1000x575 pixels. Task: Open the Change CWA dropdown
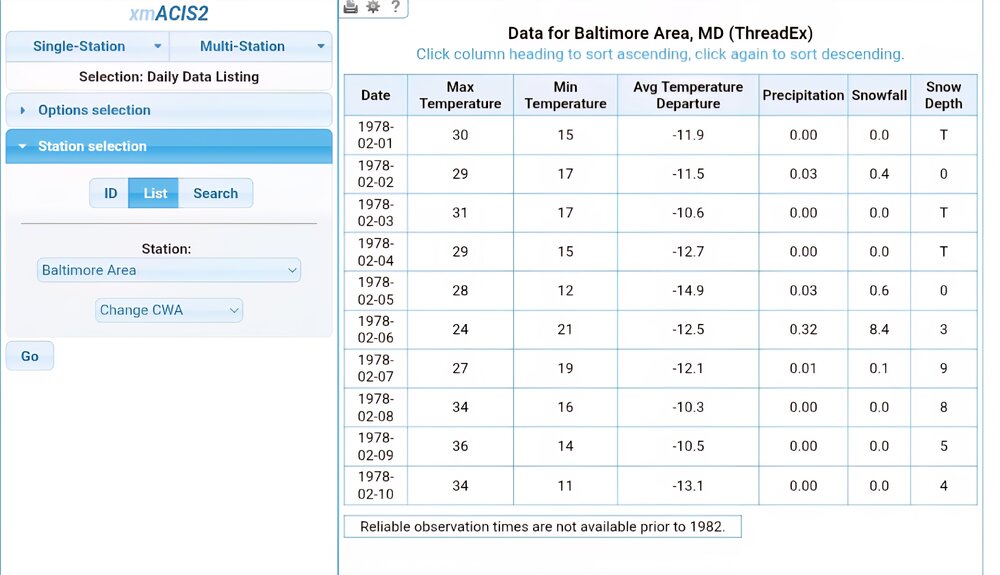169,310
